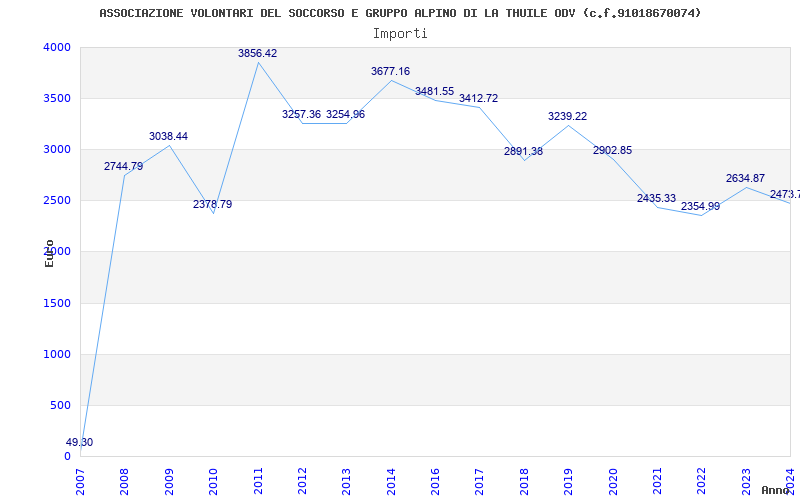Select the 49.30 data point label

[79, 443]
